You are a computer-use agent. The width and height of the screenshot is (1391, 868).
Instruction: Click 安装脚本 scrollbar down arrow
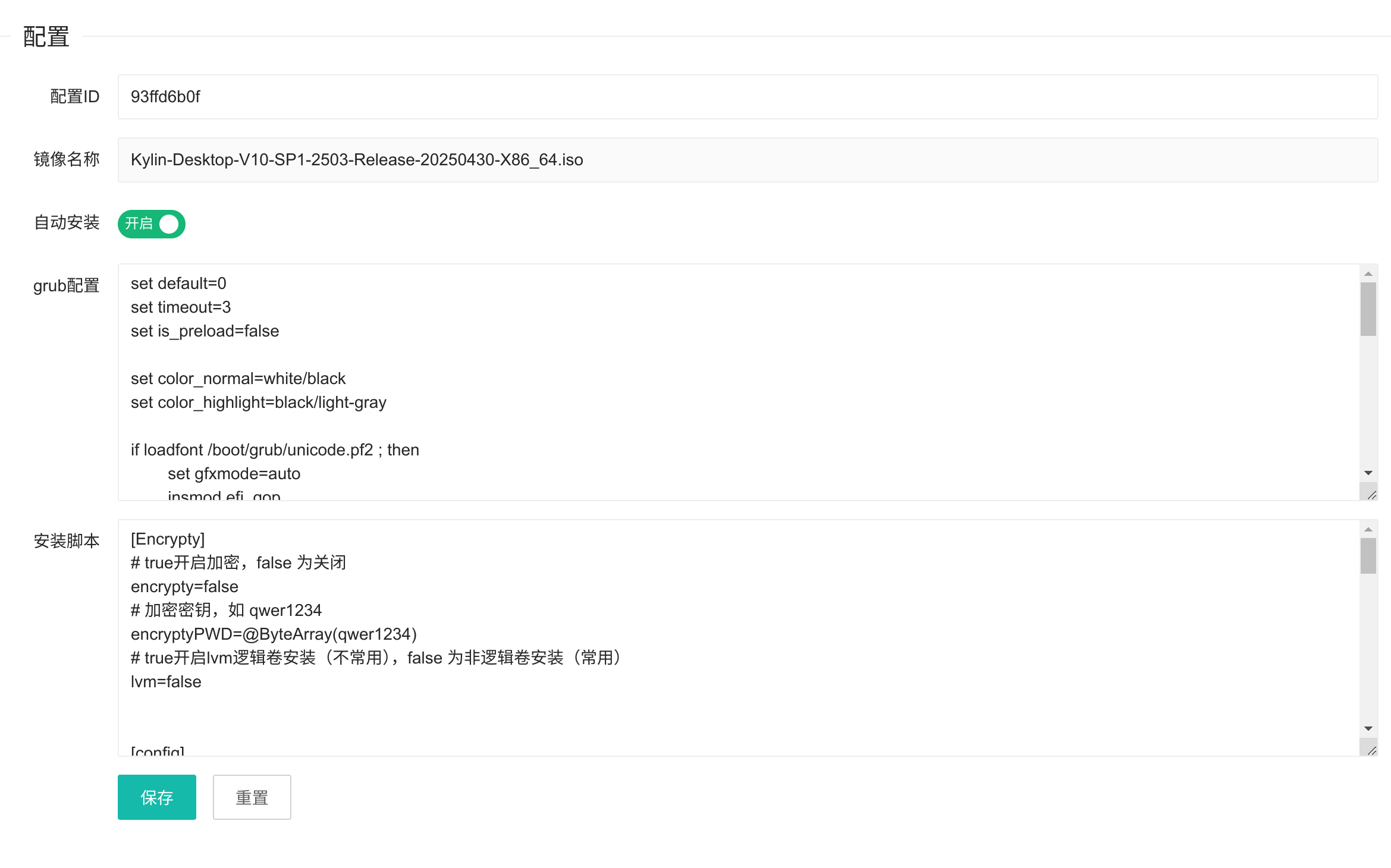point(1368,728)
